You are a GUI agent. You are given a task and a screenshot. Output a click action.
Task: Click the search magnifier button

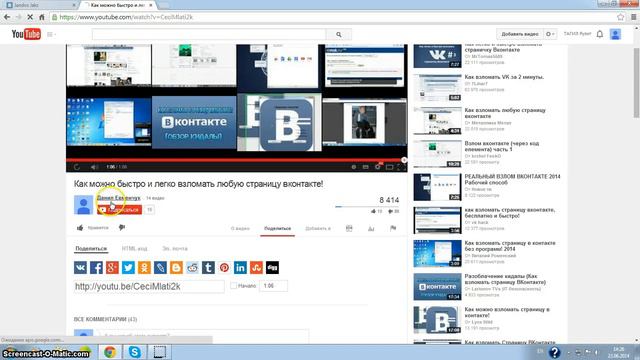click(339, 35)
